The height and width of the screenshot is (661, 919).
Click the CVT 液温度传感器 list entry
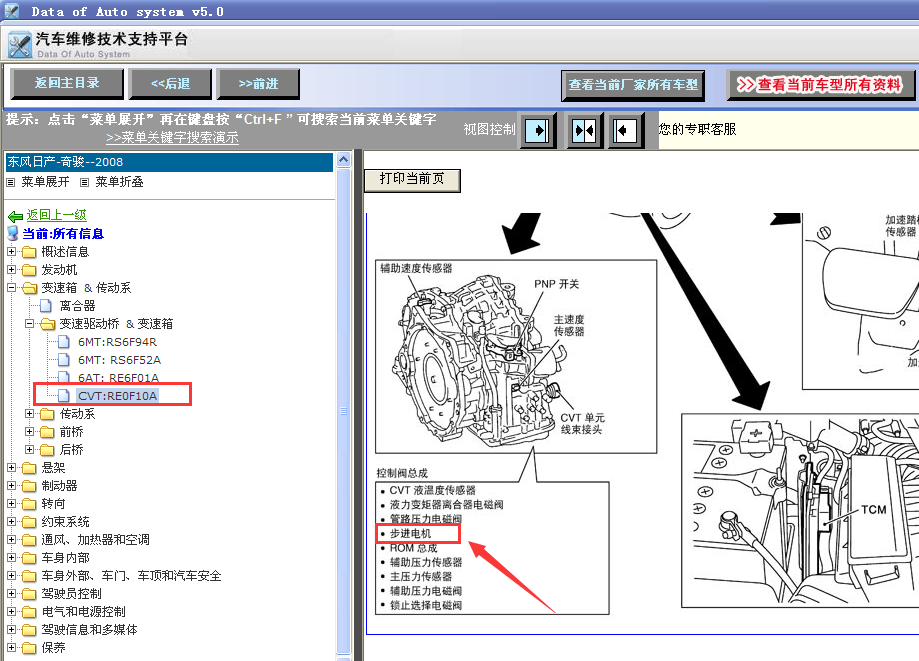[x=433, y=490]
